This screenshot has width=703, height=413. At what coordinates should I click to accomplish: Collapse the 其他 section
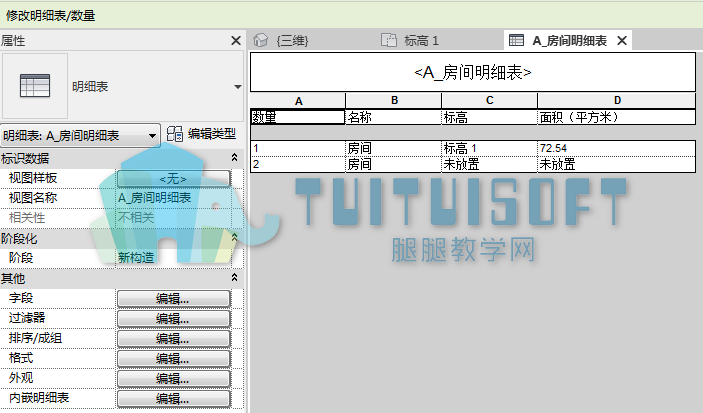(234, 278)
